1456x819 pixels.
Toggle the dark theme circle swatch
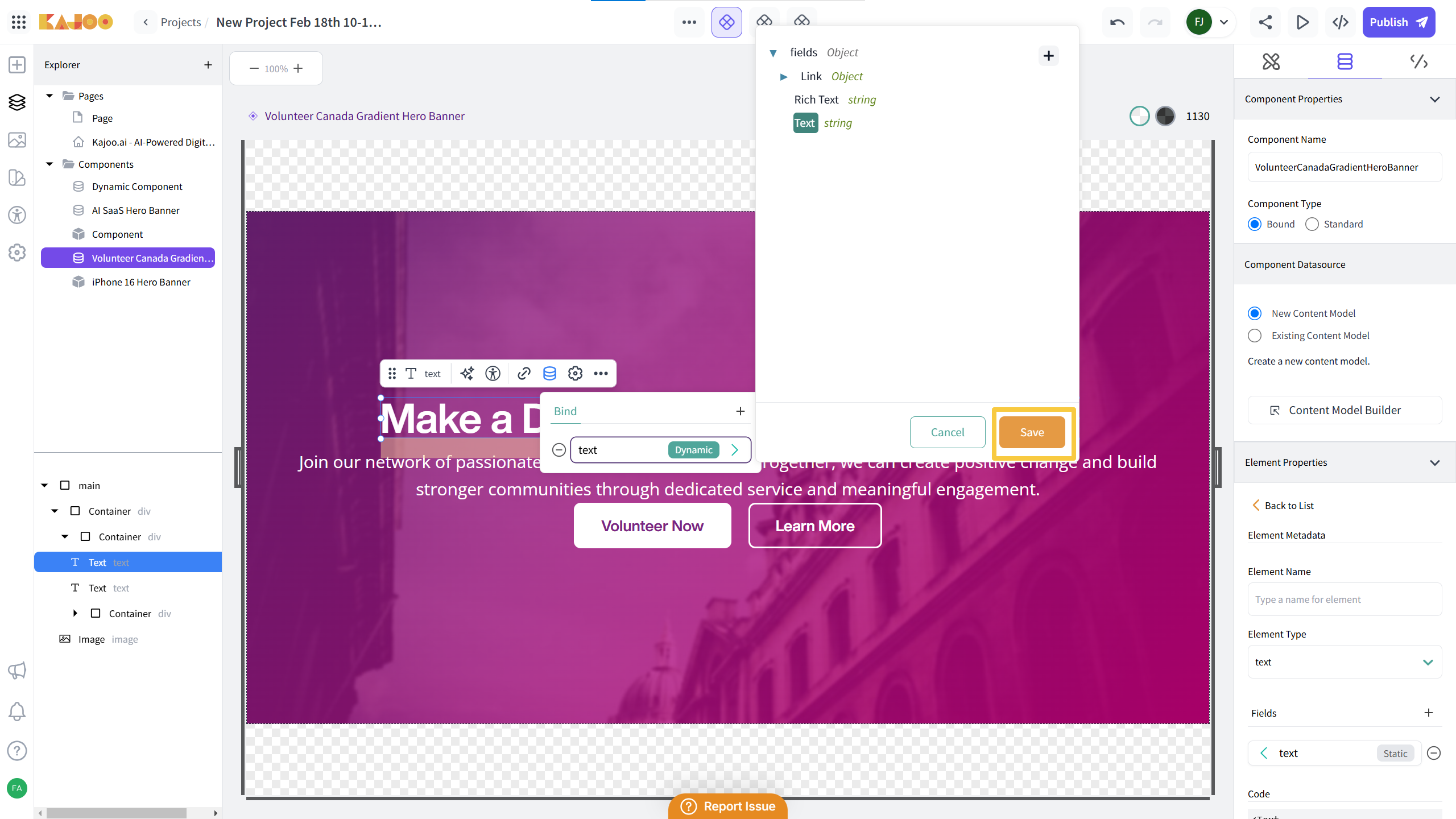click(1165, 116)
